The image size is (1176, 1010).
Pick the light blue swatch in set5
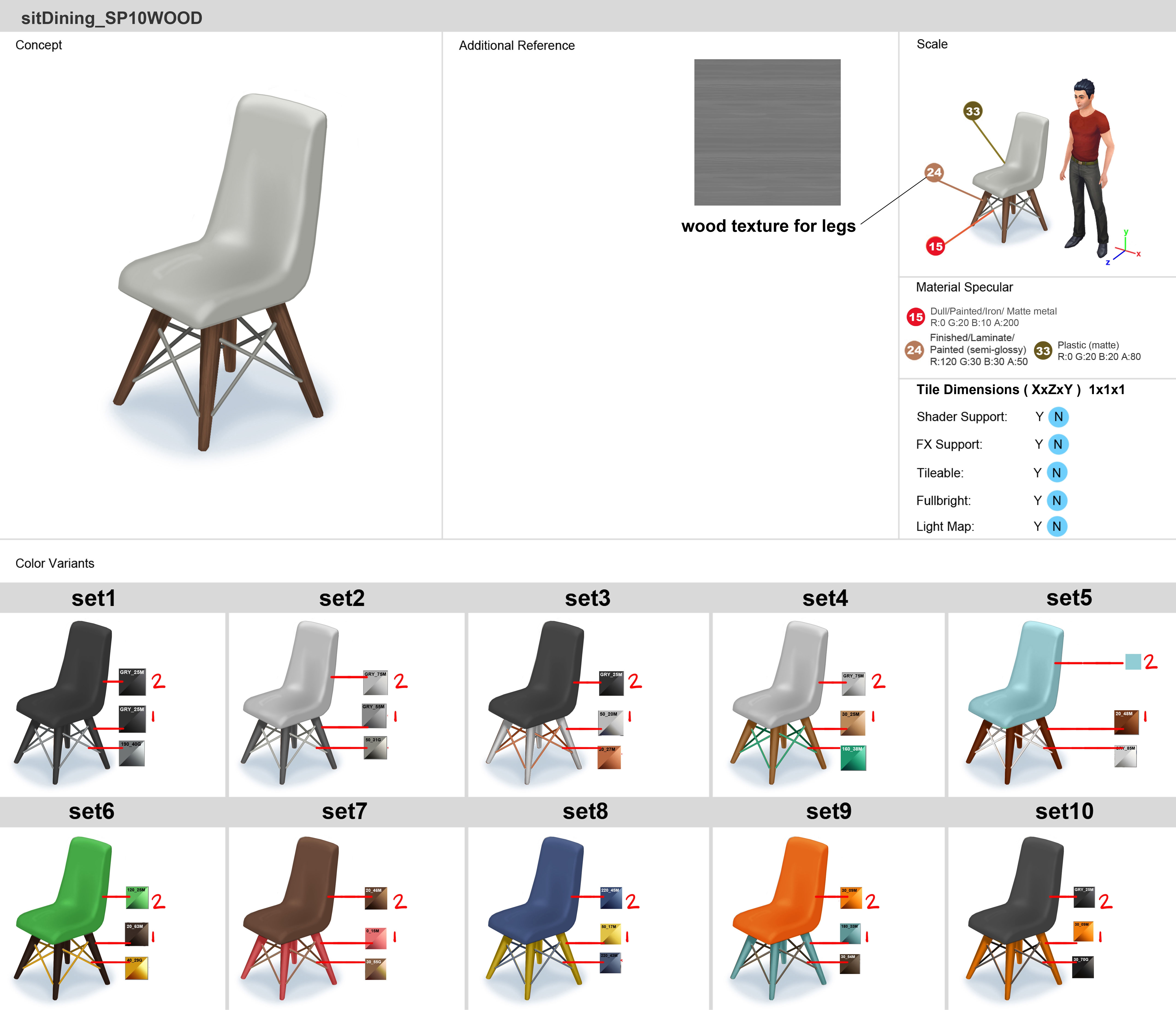click(1133, 662)
